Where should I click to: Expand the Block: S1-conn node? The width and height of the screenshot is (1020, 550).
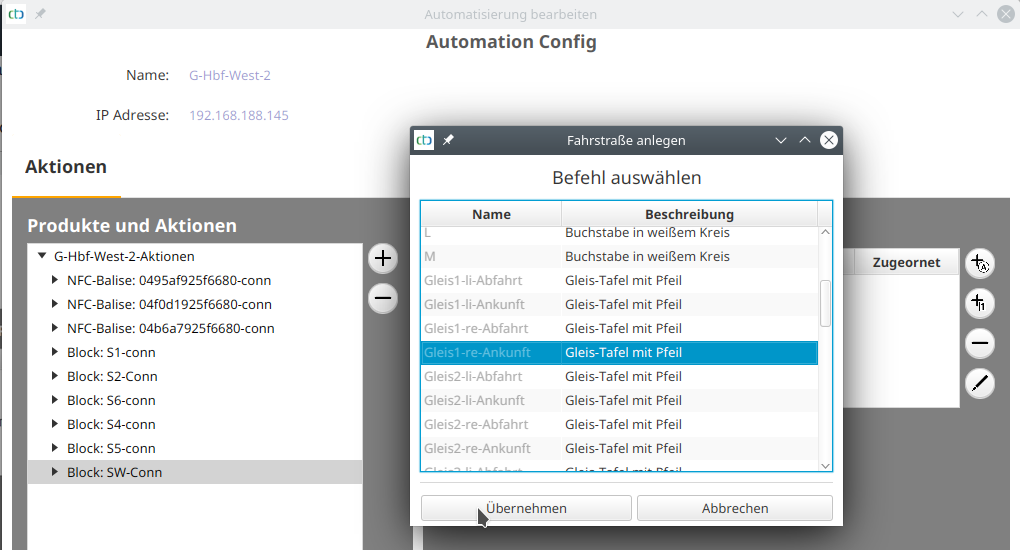pos(55,352)
